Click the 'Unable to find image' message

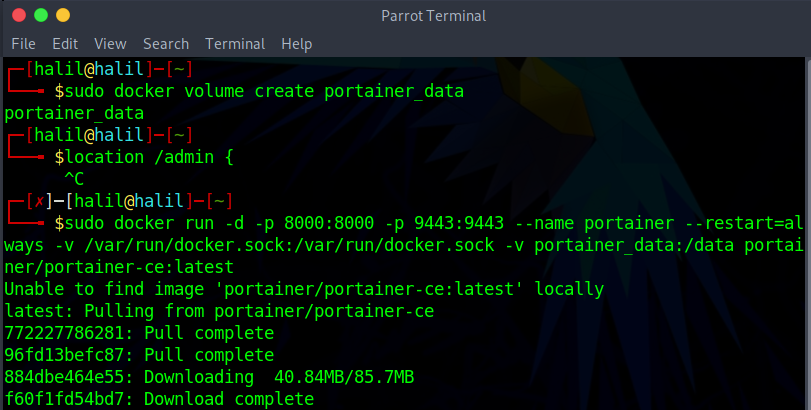coord(304,289)
